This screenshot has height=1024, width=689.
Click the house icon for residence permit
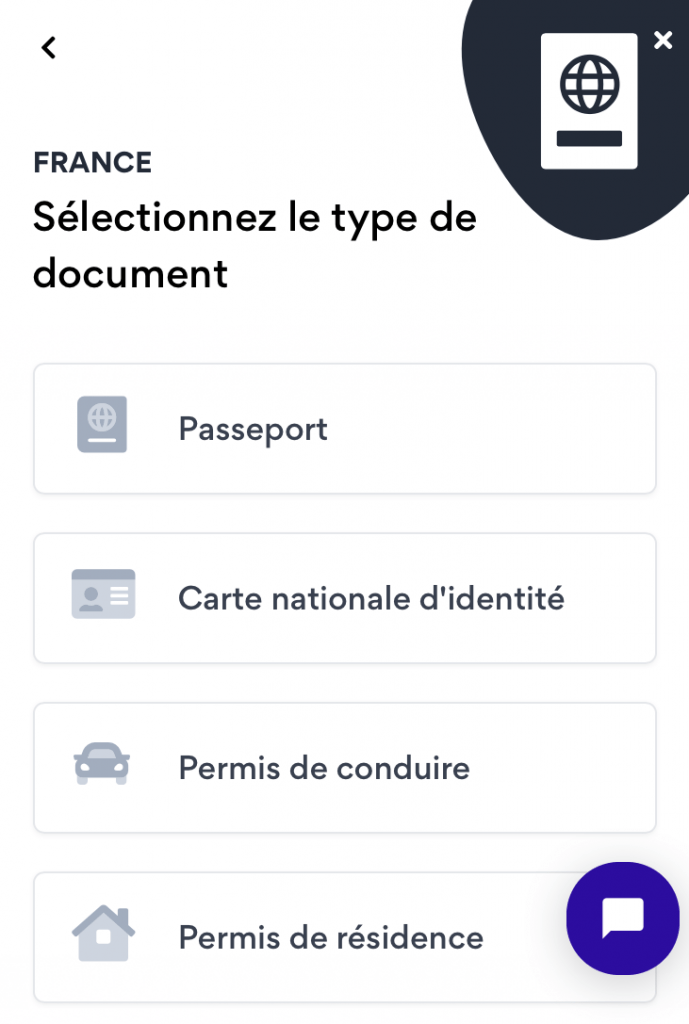click(x=103, y=933)
